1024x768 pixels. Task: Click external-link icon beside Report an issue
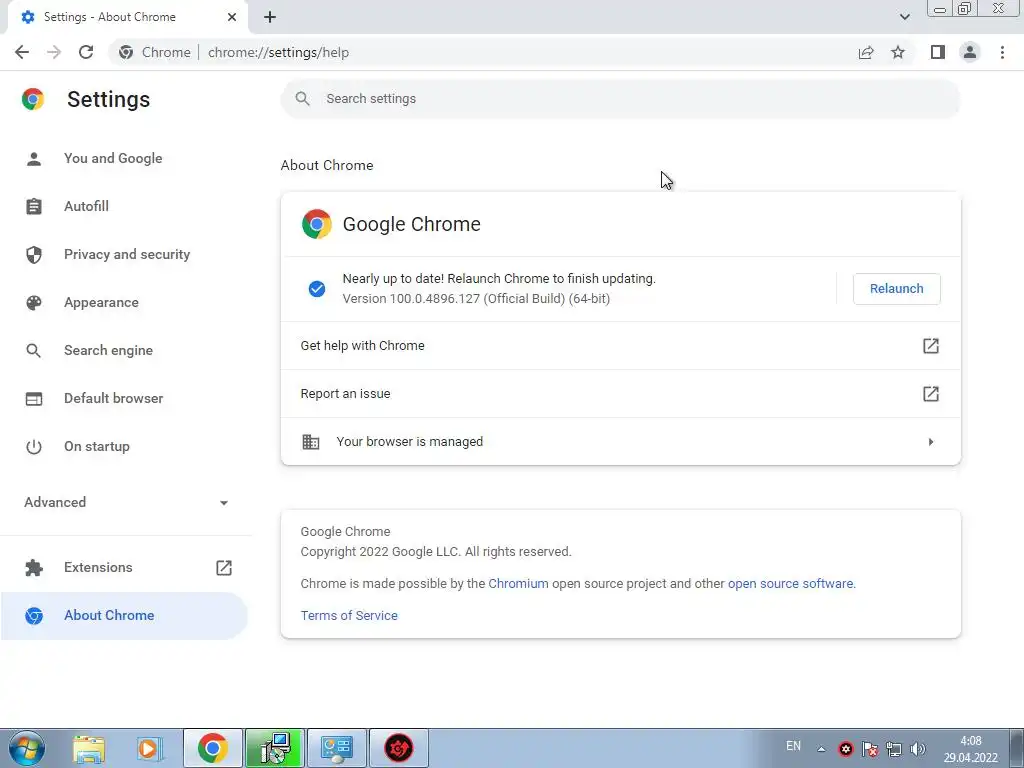tap(931, 394)
